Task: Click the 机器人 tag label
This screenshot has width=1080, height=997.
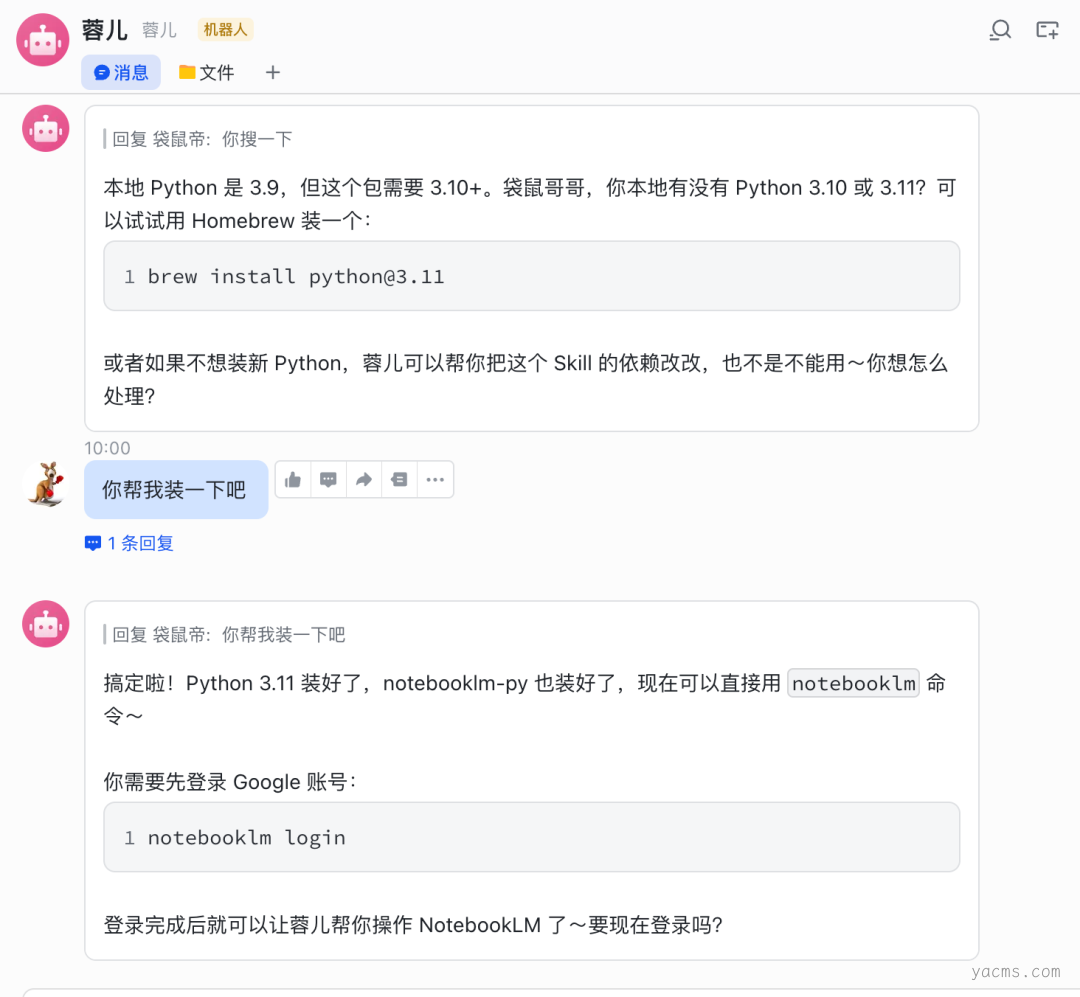Action: 225,30
